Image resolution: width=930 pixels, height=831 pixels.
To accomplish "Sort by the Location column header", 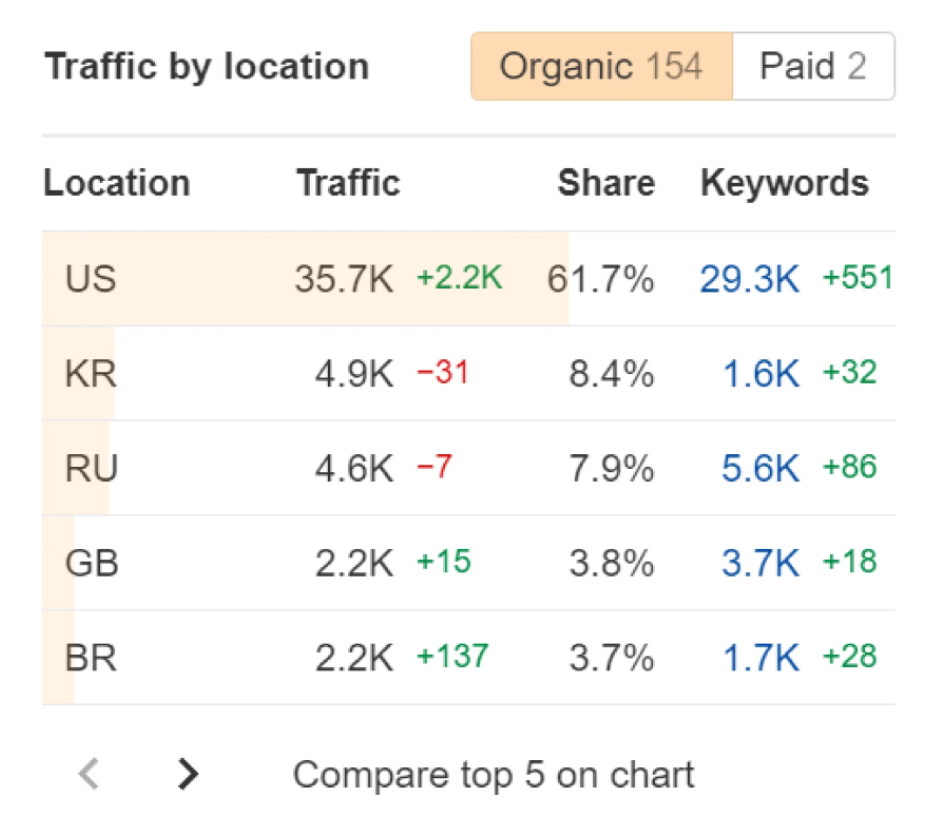I will [x=117, y=183].
